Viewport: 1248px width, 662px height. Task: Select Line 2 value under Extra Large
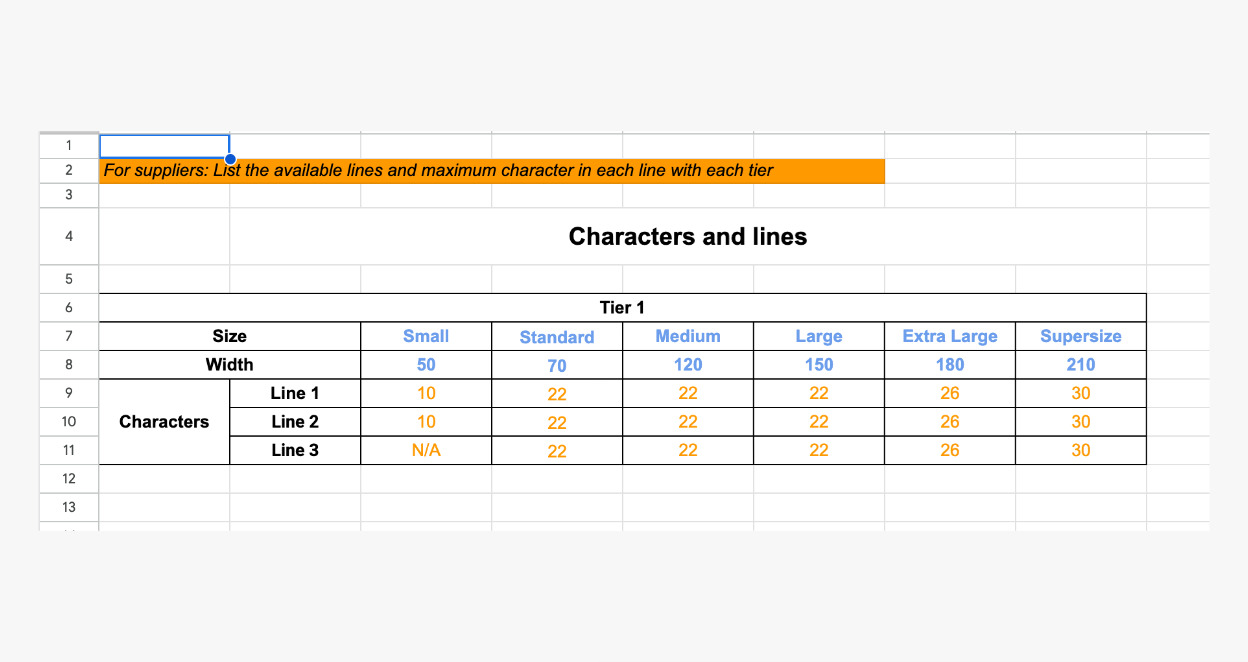(x=950, y=422)
